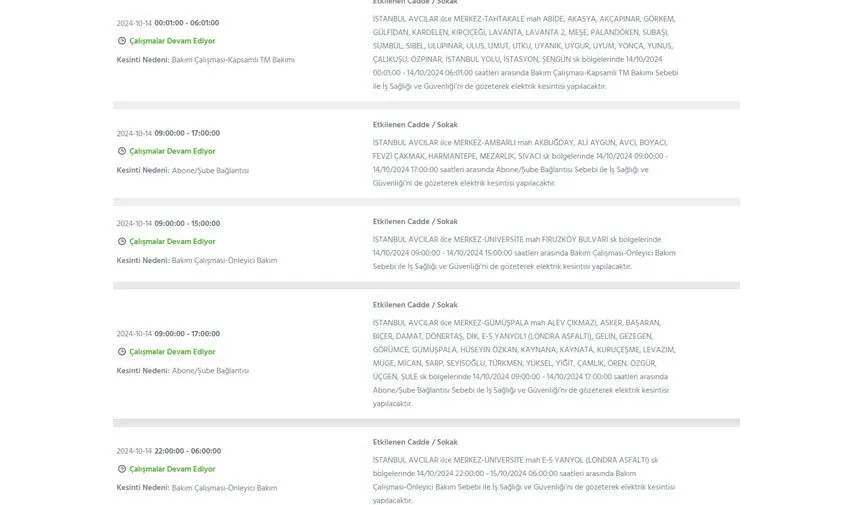Click 'Etkilenen Cadde / Sokak' heading above E-5 YANYOL description

[415, 442]
